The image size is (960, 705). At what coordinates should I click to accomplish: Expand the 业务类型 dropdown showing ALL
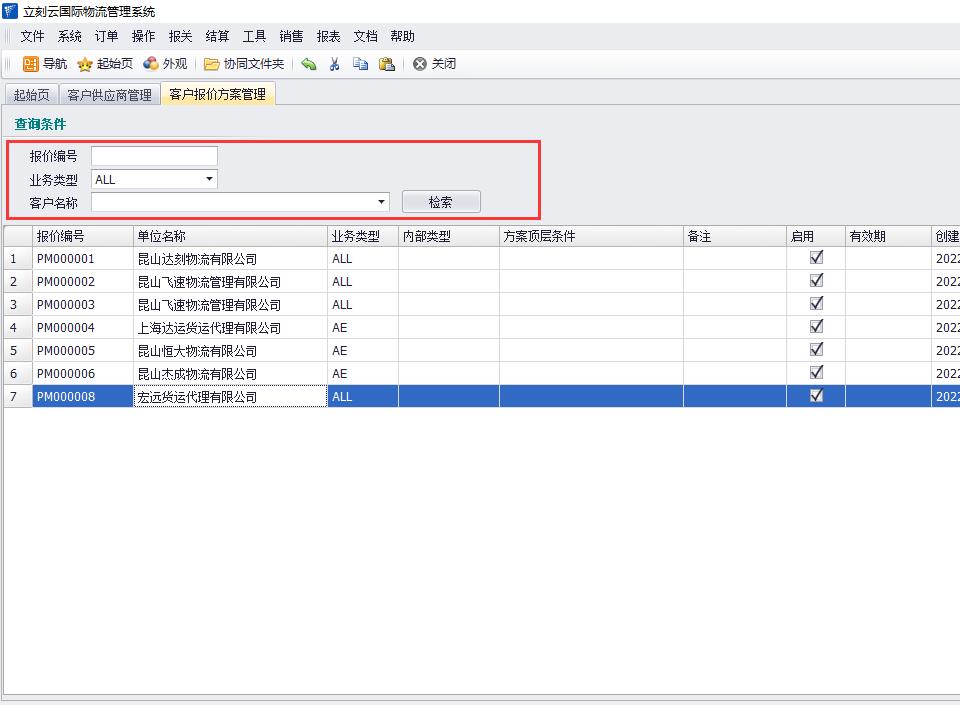point(209,179)
